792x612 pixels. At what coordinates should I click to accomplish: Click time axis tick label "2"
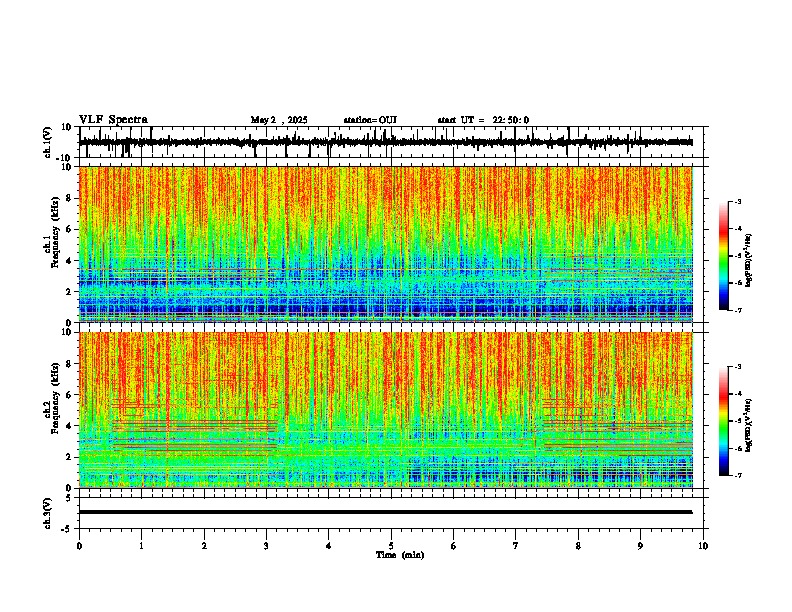click(204, 546)
